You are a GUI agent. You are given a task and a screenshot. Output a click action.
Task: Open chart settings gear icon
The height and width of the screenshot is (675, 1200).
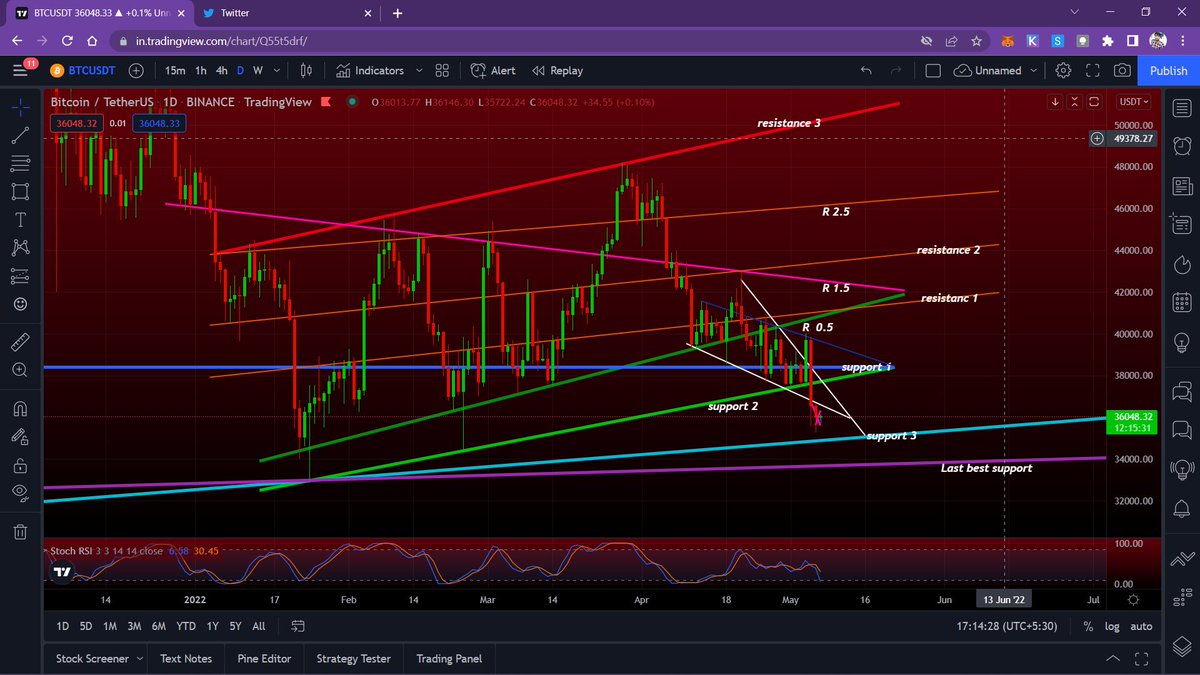click(x=1063, y=70)
